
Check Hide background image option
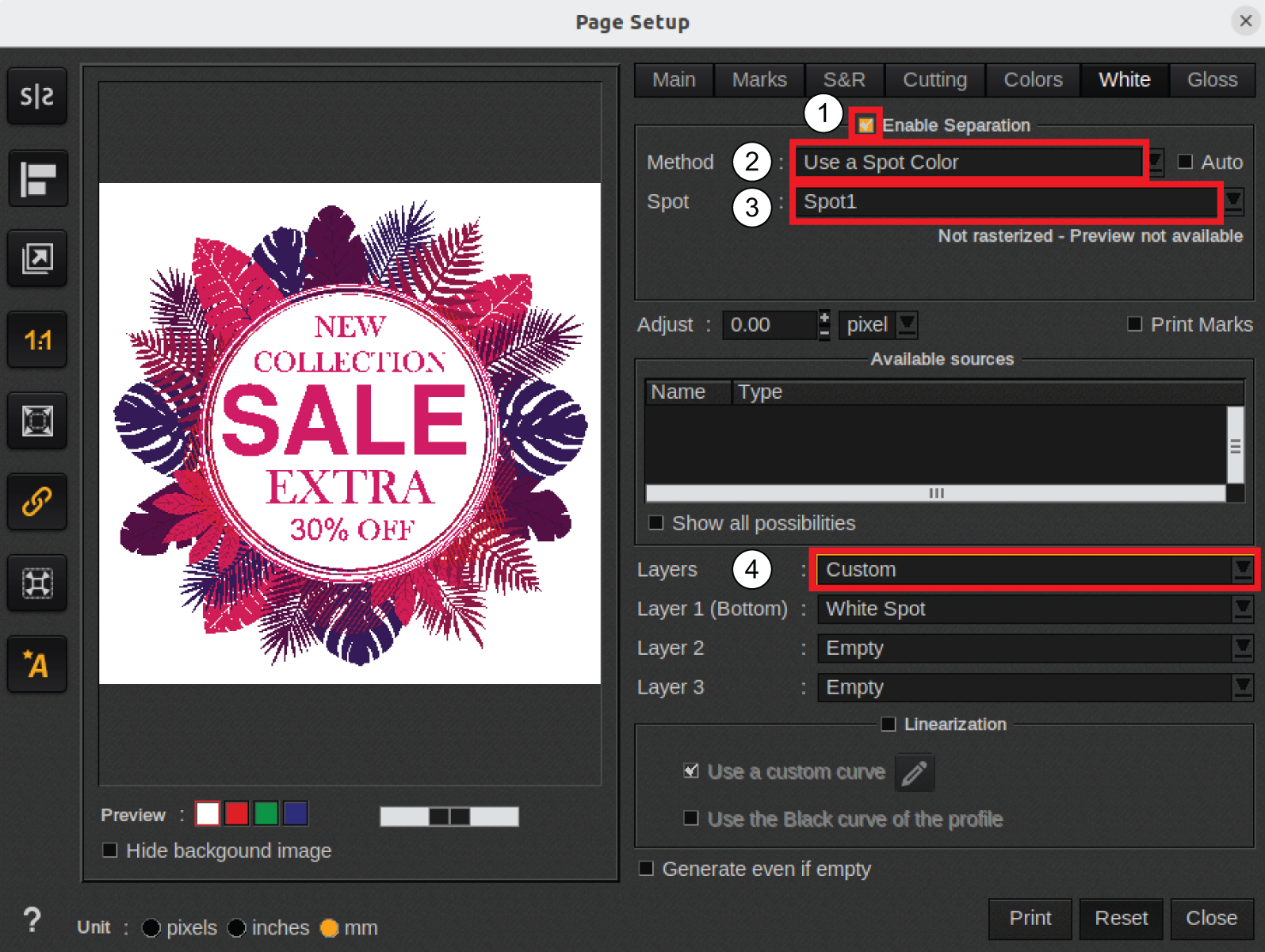click(110, 851)
